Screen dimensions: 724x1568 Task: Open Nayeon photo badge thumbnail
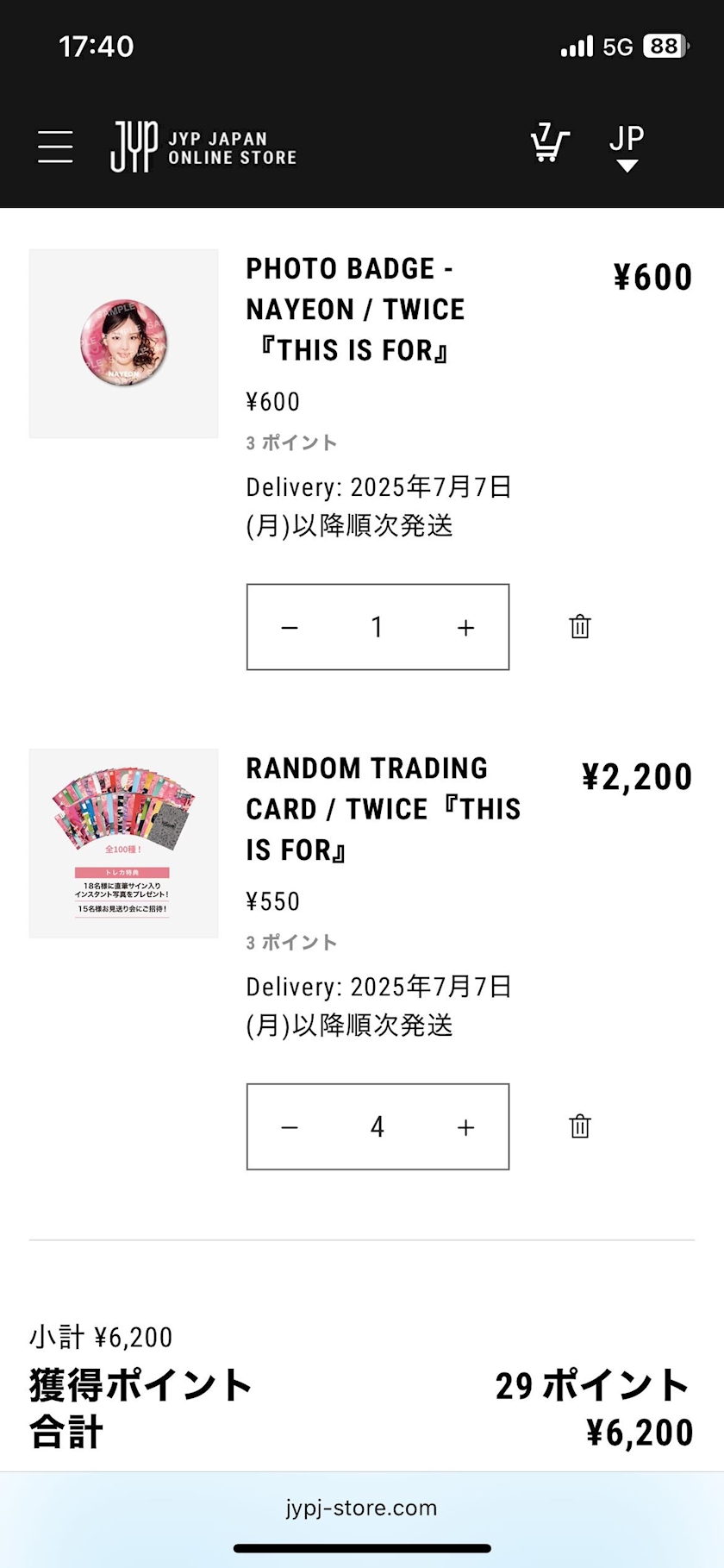click(123, 343)
